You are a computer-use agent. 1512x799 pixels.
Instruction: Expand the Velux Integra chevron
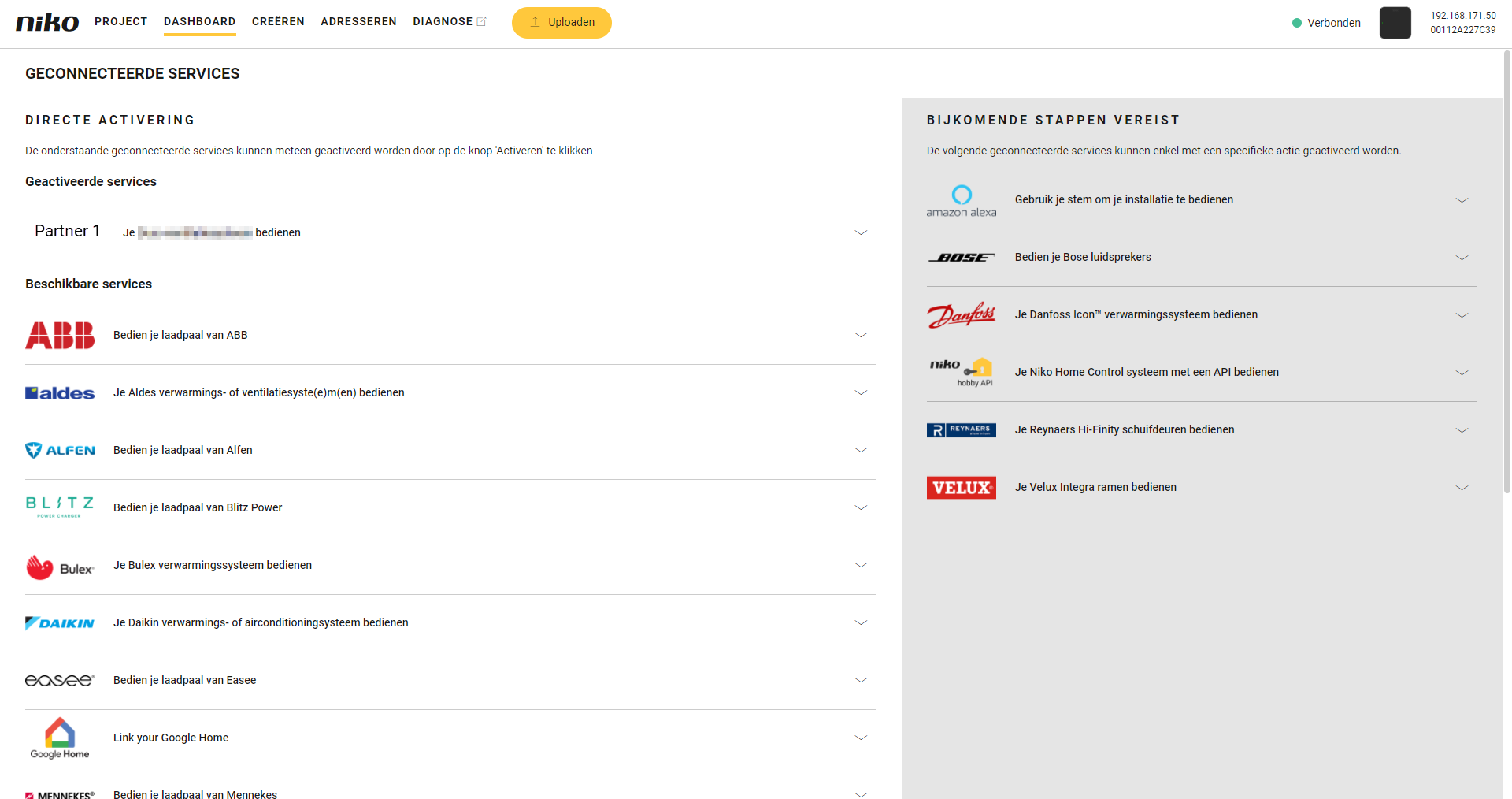click(1462, 488)
